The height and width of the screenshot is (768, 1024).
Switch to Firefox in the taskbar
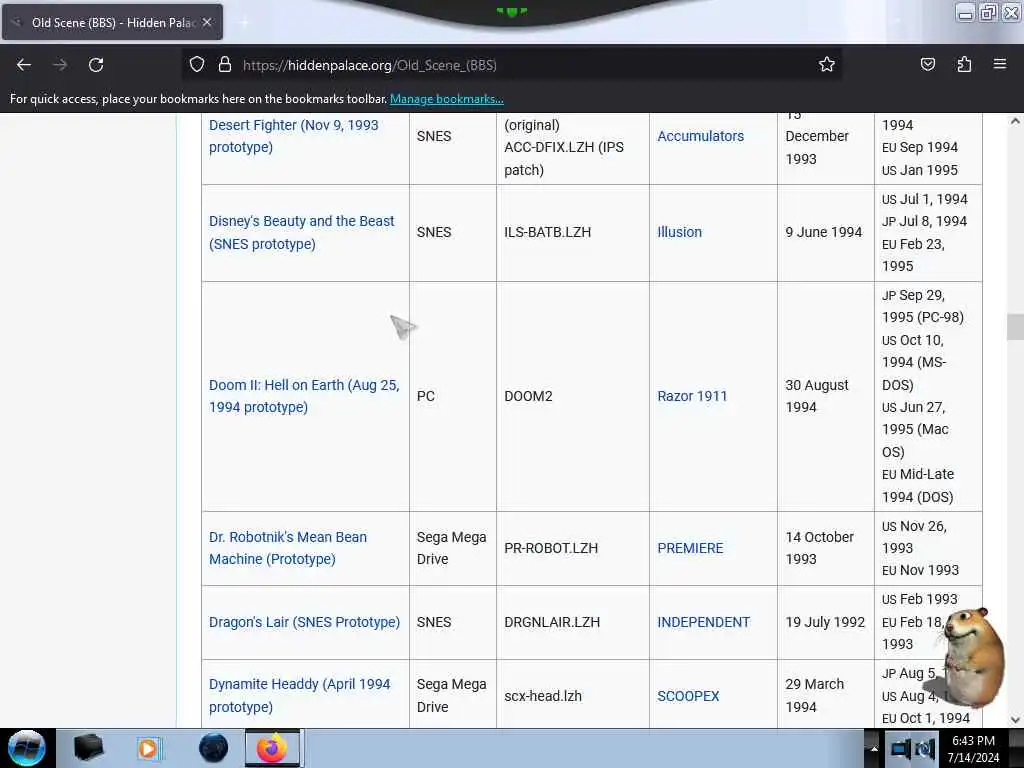272,748
